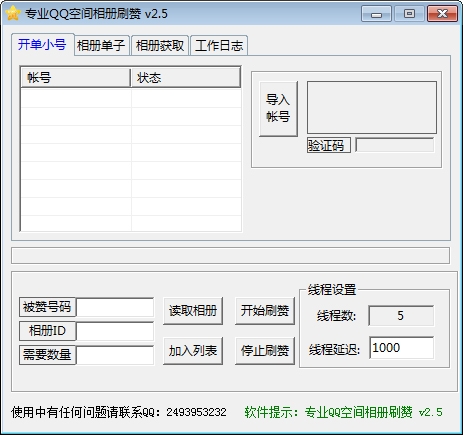
Task: Click the 线程数 field showing 5
Action: tap(401, 315)
